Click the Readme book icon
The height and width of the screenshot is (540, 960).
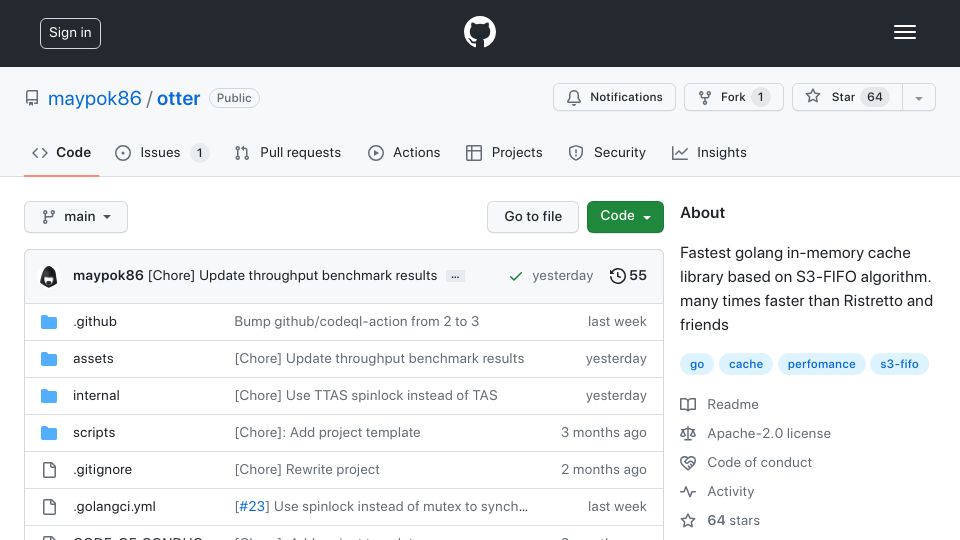(x=688, y=405)
